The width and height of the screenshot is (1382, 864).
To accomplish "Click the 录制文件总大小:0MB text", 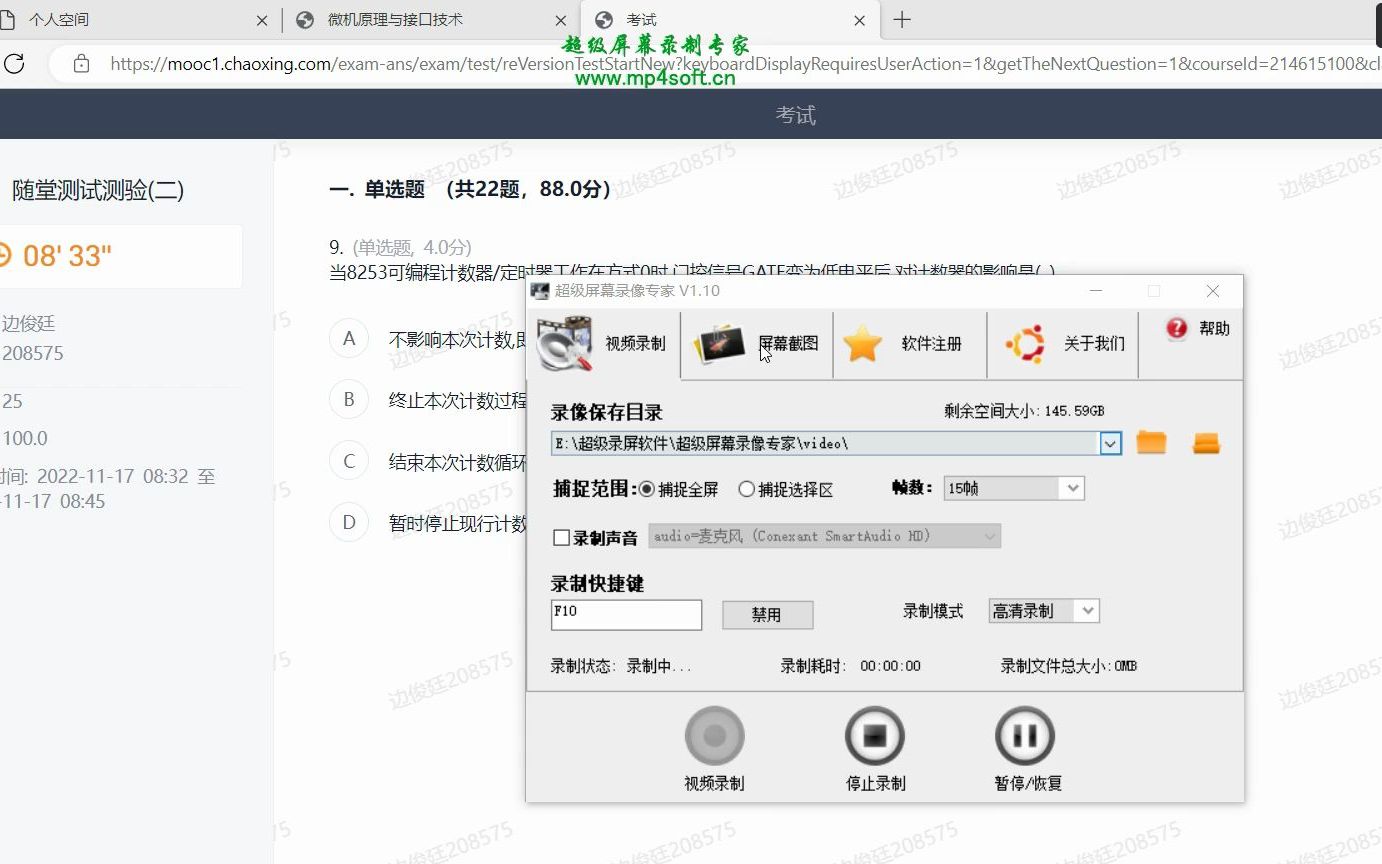I will pos(1069,666).
